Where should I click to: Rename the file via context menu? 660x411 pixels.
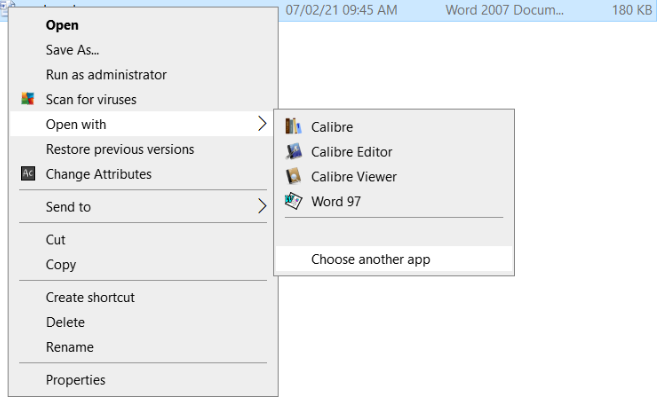point(70,347)
